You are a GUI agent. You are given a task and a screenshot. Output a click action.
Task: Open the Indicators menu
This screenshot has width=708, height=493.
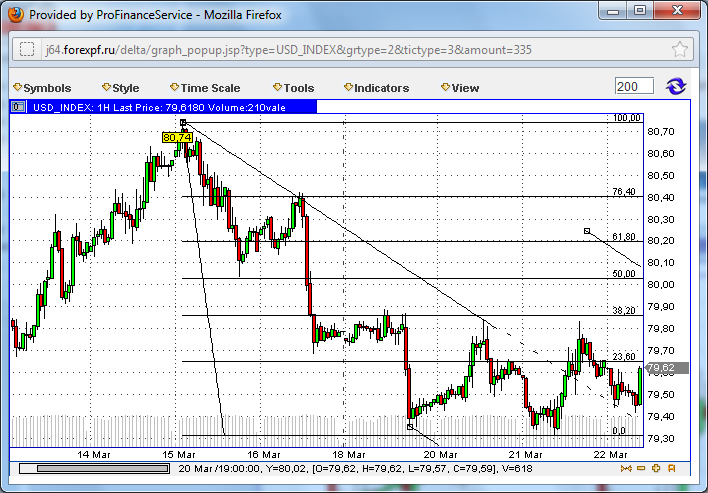point(377,88)
